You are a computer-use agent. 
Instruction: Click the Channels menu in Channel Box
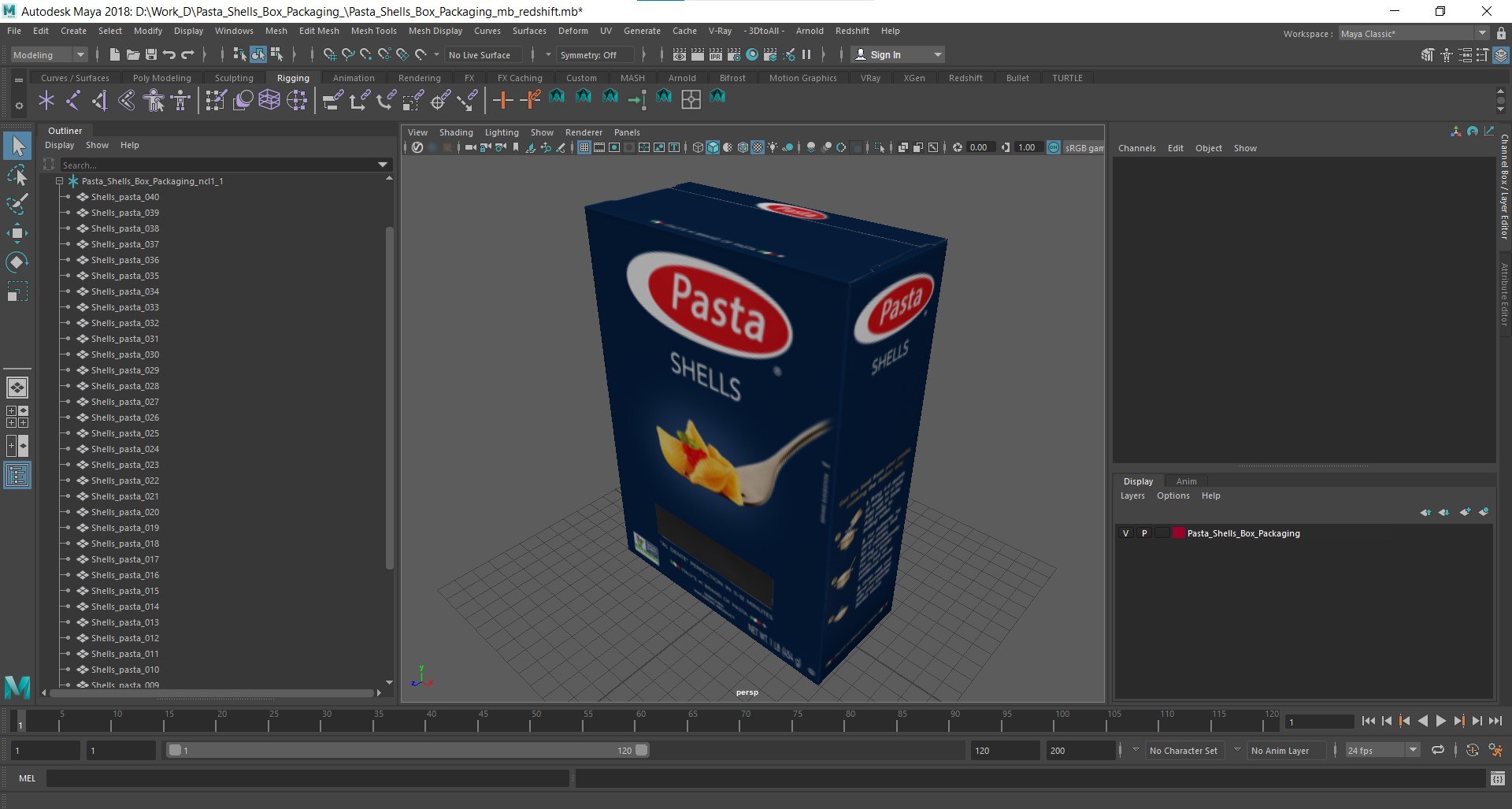(1136, 148)
